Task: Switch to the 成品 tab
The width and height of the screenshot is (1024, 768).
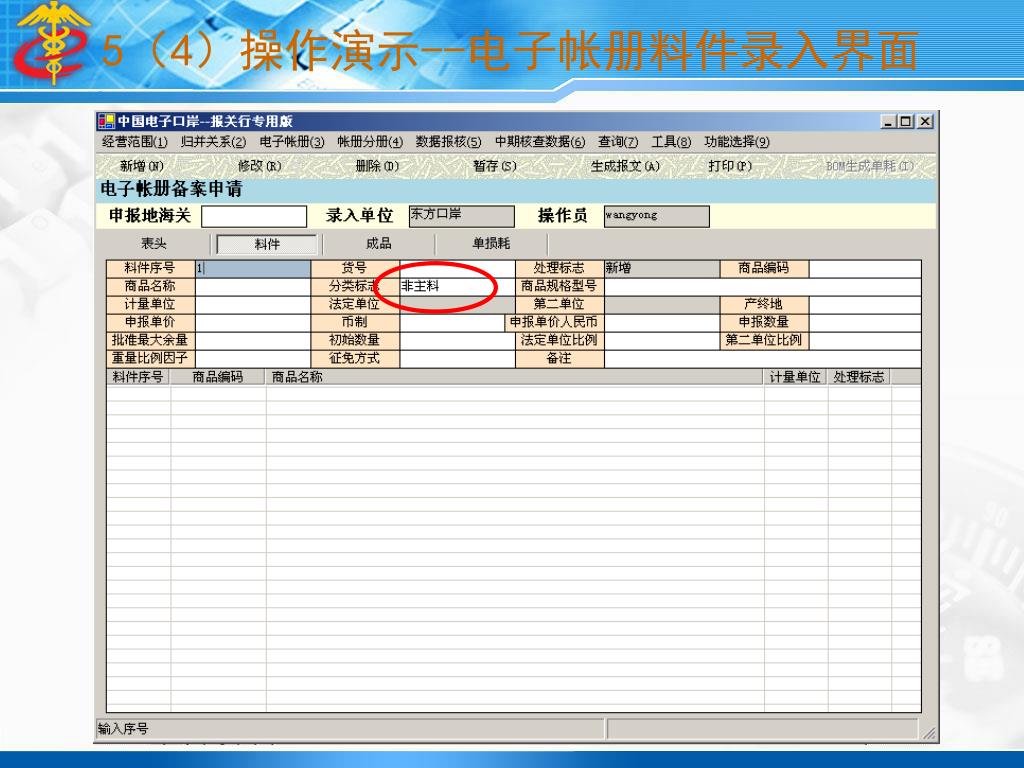Action: pyautogui.click(x=379, y=244)
